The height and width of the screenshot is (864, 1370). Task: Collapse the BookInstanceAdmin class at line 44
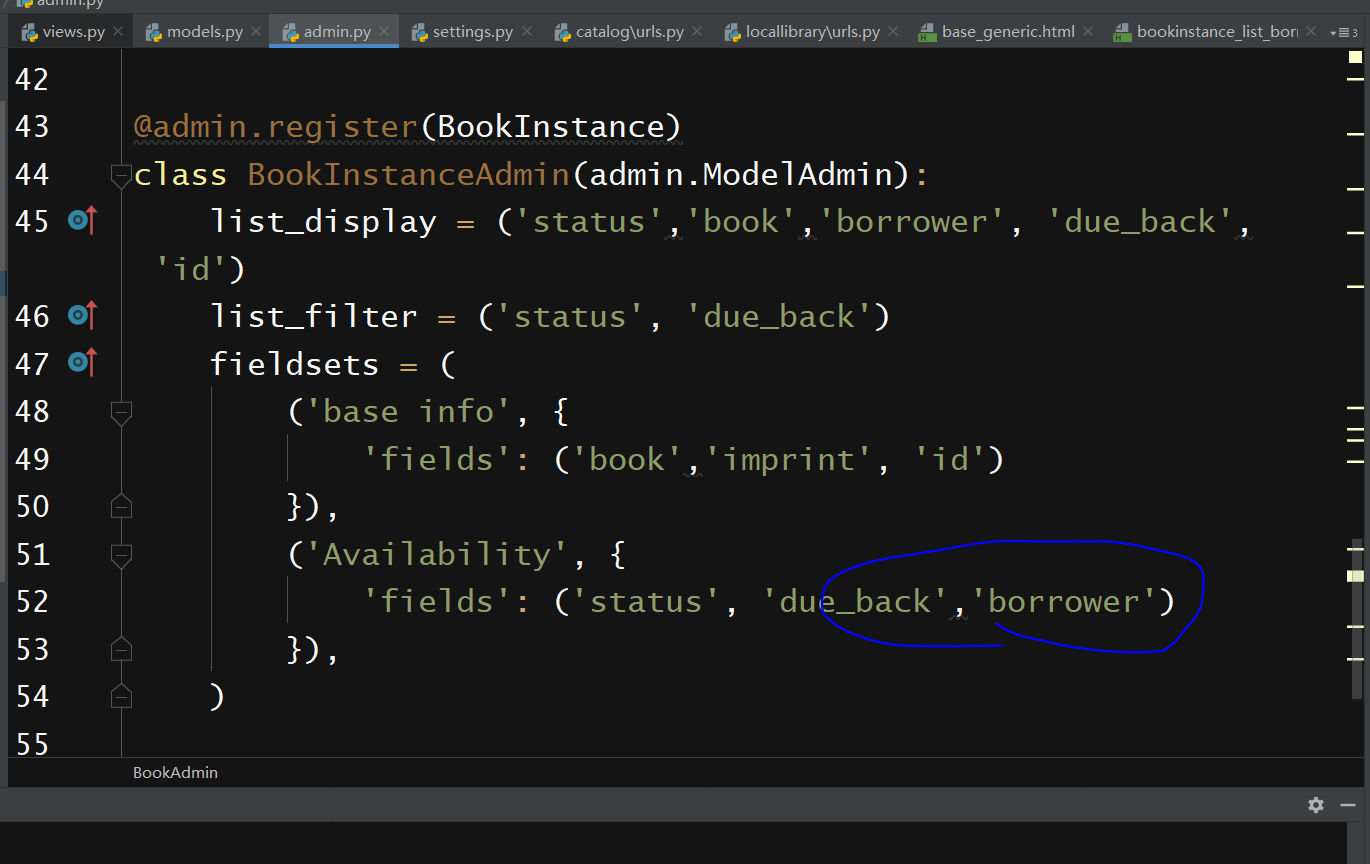121,176
